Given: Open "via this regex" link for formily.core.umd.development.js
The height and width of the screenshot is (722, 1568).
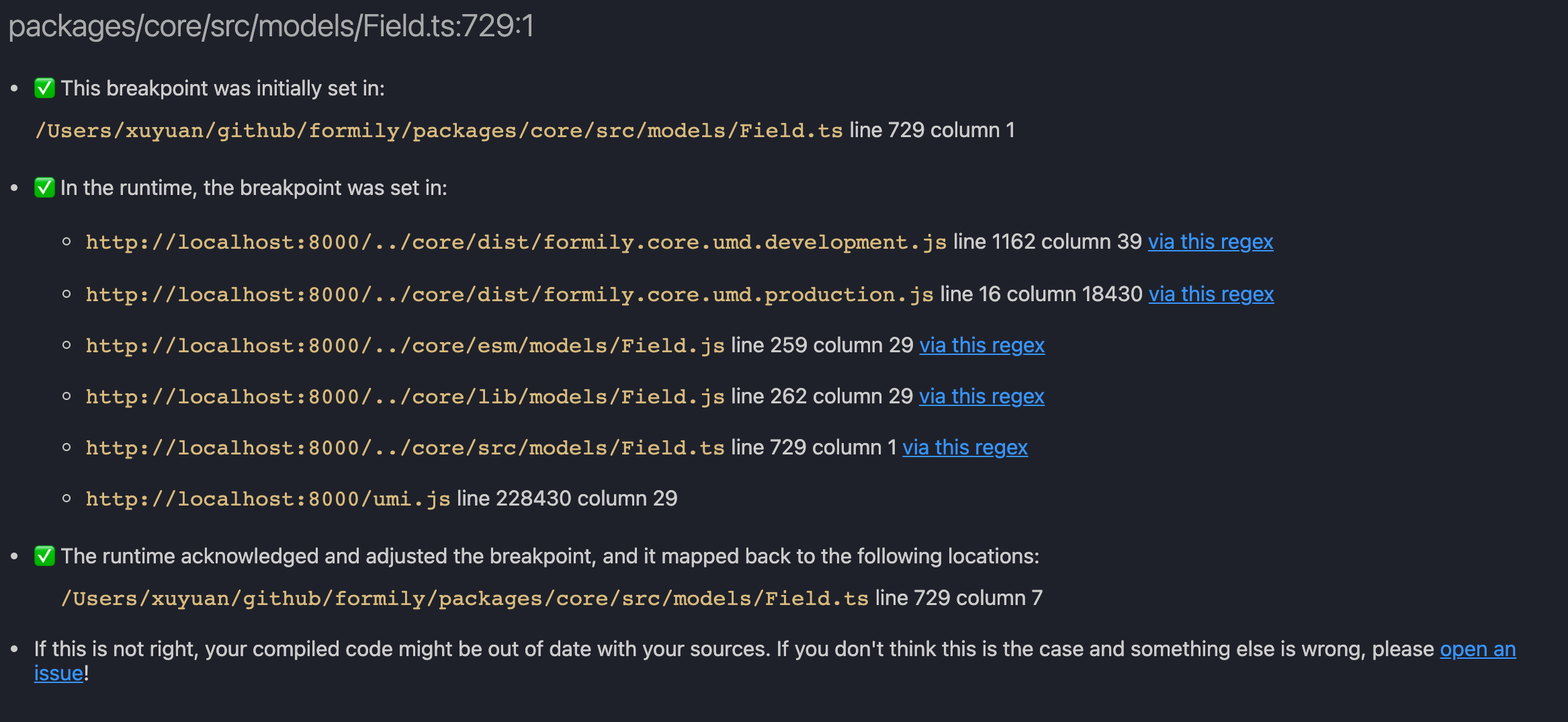Looking at the screenshot, I should [1210, 242].
